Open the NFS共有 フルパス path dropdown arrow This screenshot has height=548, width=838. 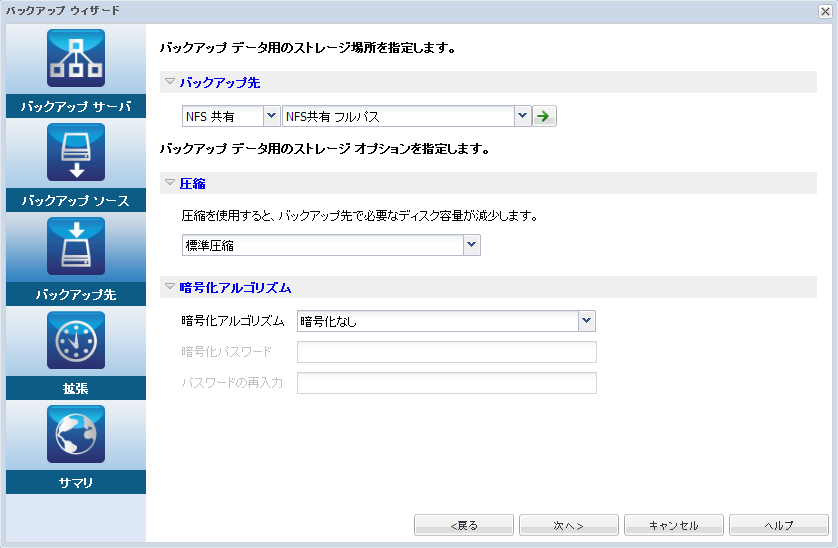click(523, 116)
